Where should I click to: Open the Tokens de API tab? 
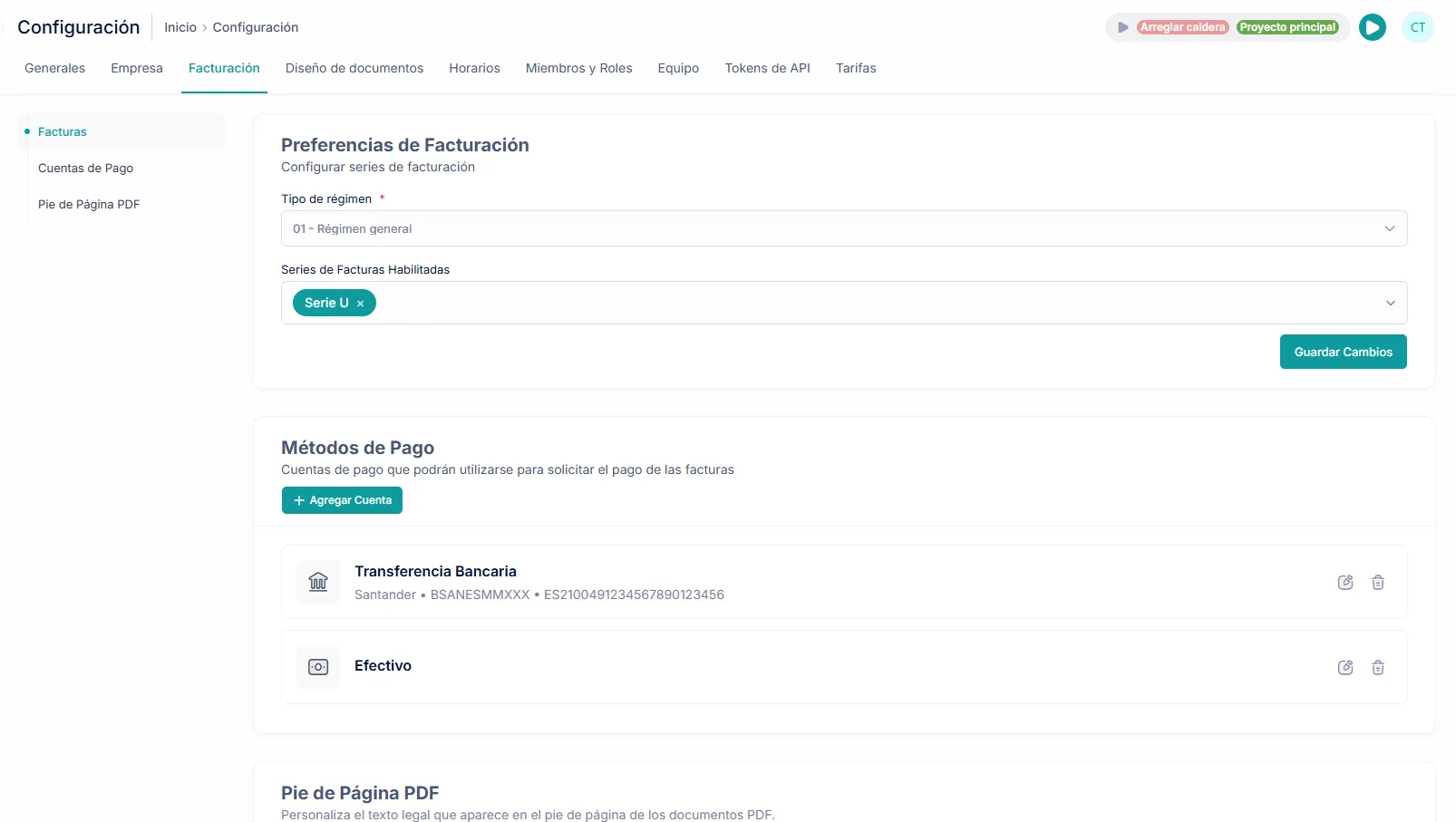(767, 68)
